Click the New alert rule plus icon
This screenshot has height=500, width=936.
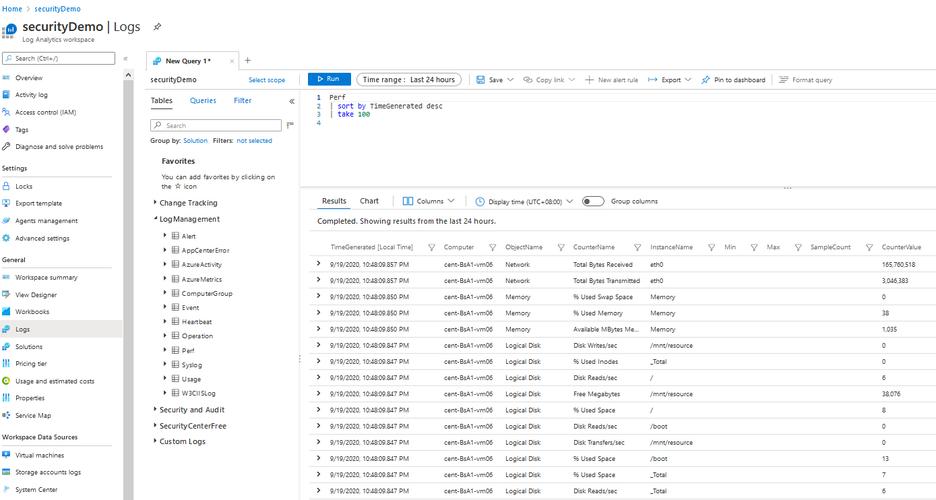[589, 80]
